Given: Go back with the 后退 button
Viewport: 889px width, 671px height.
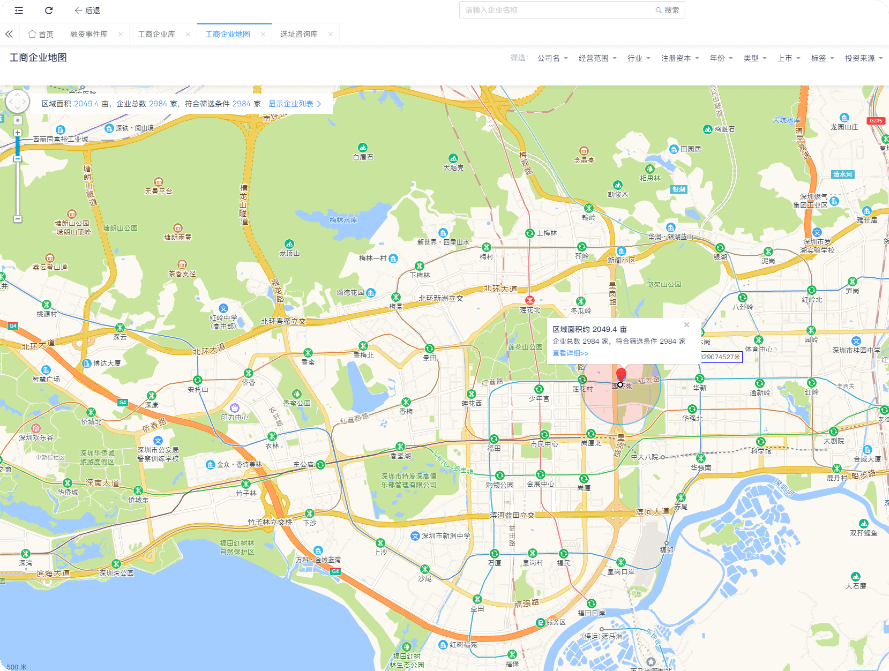Looking at the screenshot, I should [x=87, y=10].
